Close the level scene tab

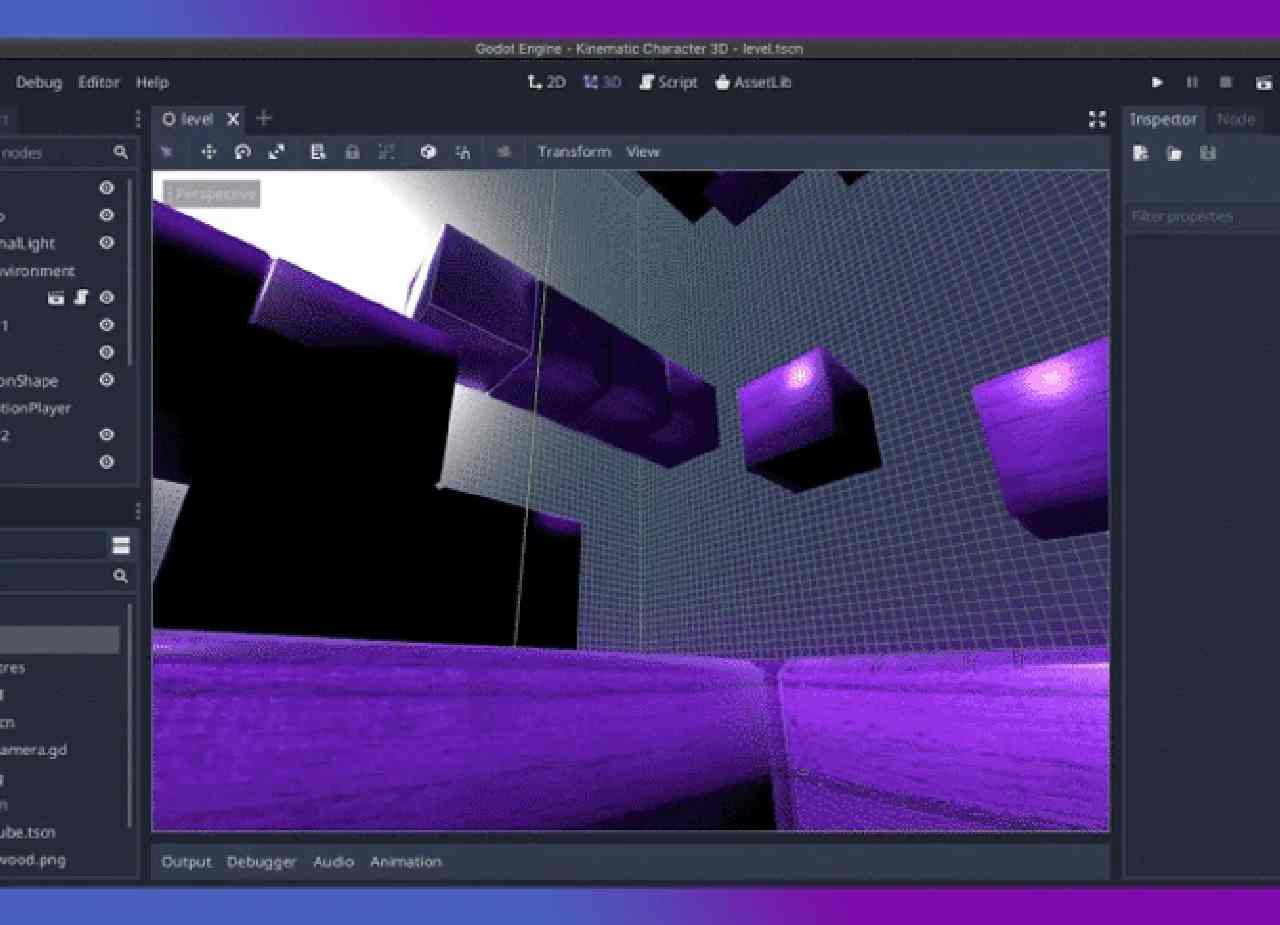233,119
